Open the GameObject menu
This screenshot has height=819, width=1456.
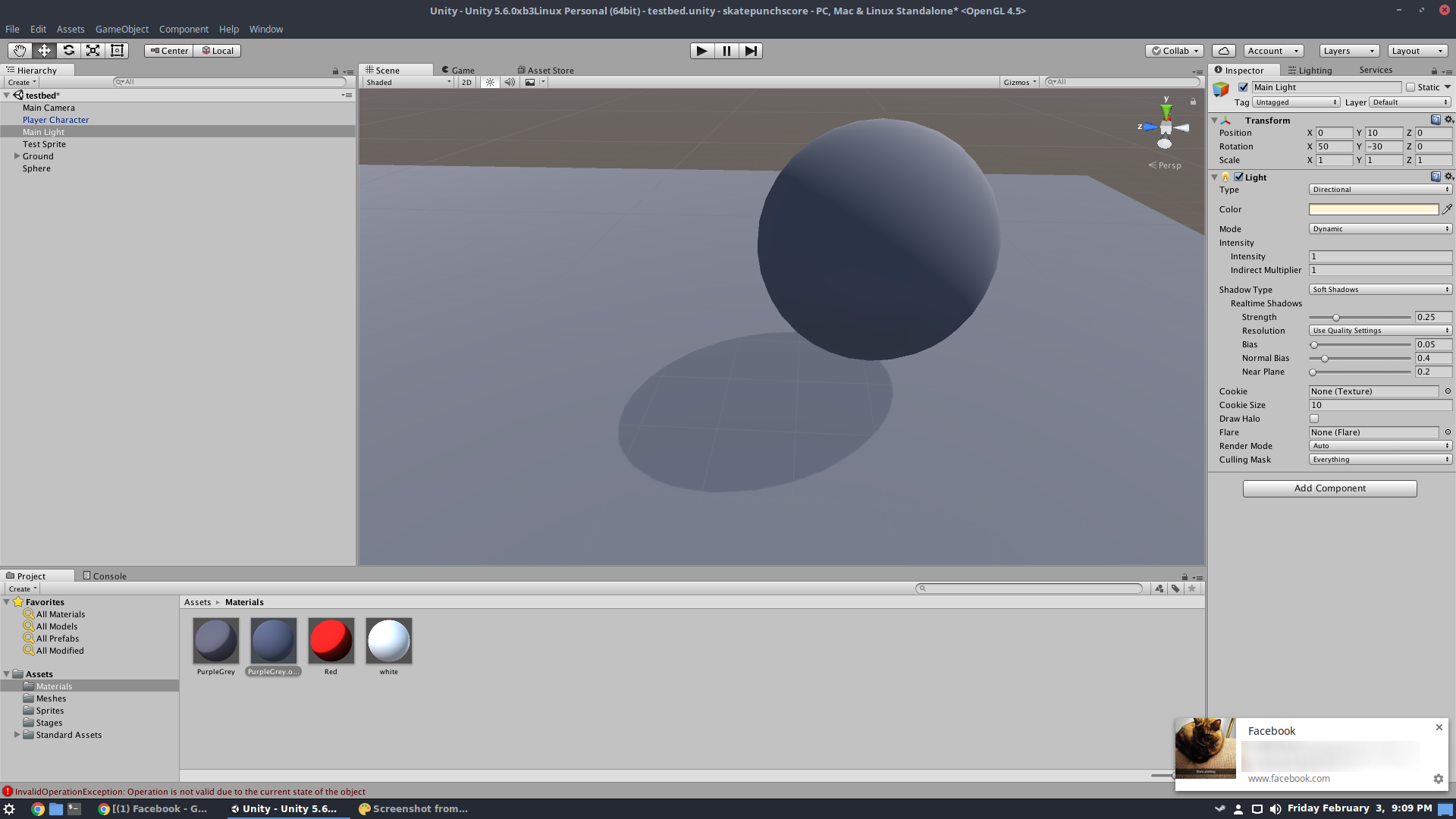pyautogui.click(x=122, y=29)
